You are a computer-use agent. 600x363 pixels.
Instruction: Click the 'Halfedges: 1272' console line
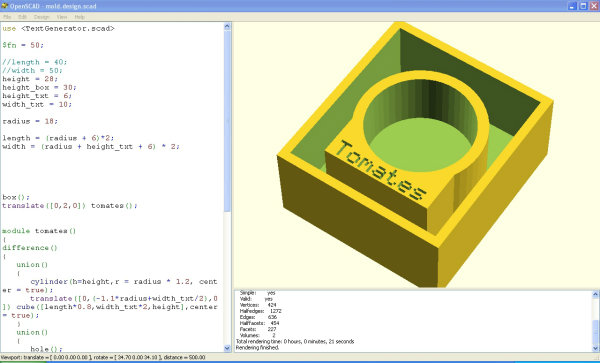coord(260,311)
